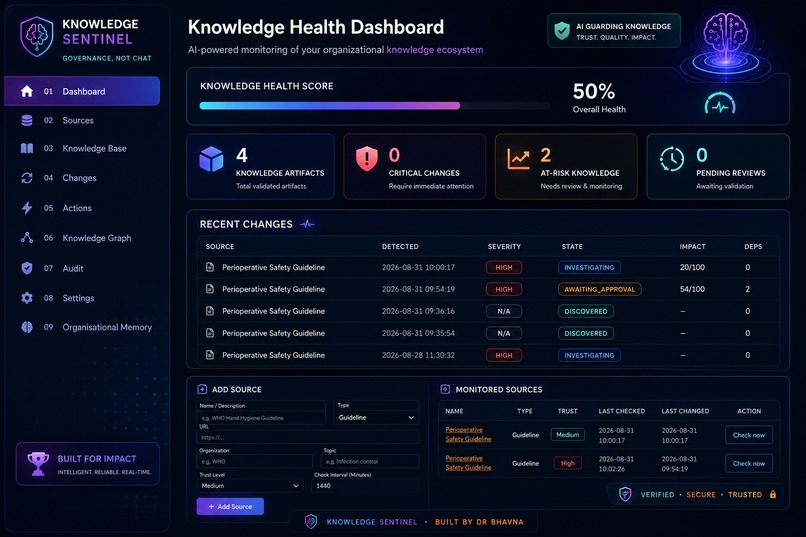This screenshot has width=806, height=537.
Task: Click the Knowledge Graph nodes icon
Action: [x=27, y=237]
